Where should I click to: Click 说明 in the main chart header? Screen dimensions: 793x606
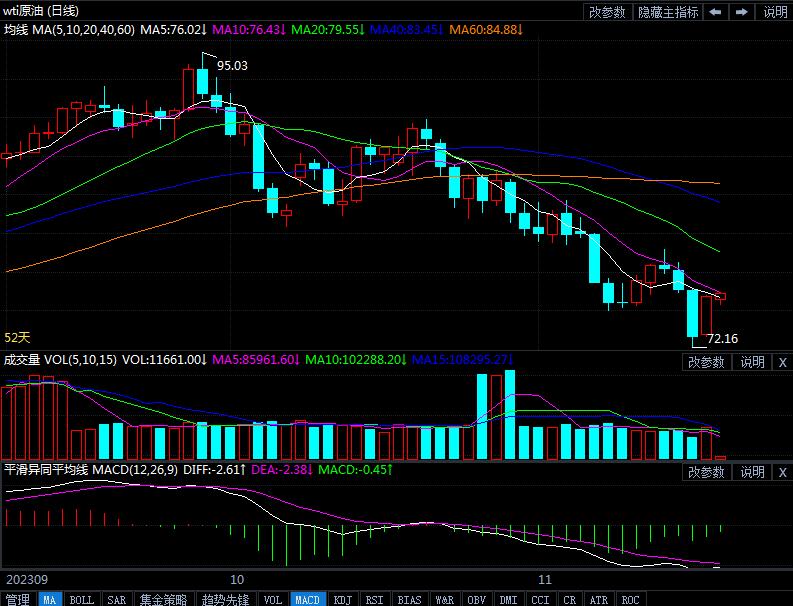(775, 12)
